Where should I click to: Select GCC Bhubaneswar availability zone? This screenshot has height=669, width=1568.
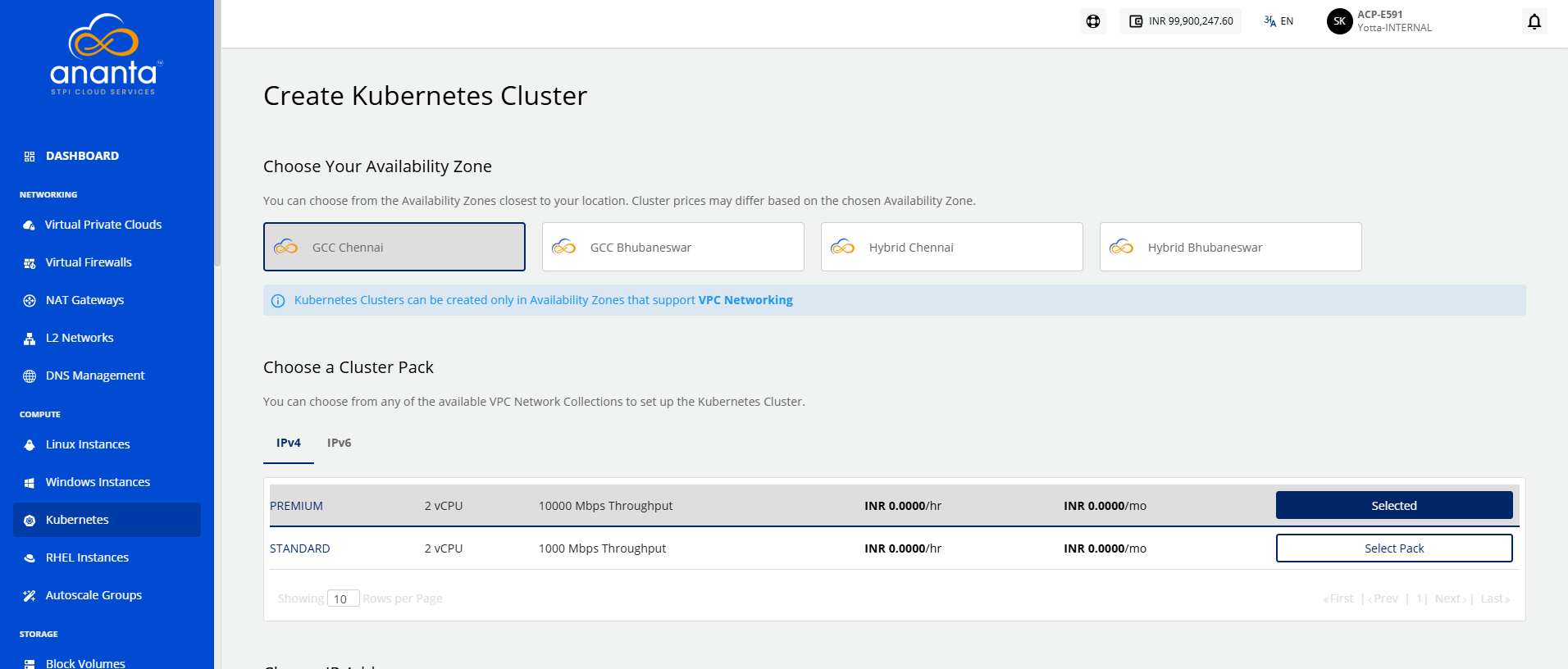(672, 247)
